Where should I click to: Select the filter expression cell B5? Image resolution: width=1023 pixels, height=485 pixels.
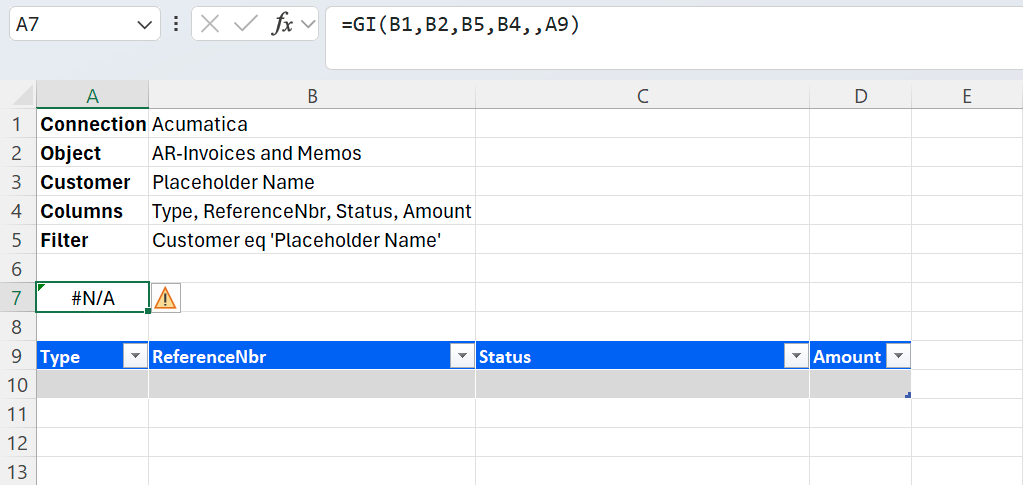coord(312,241)
